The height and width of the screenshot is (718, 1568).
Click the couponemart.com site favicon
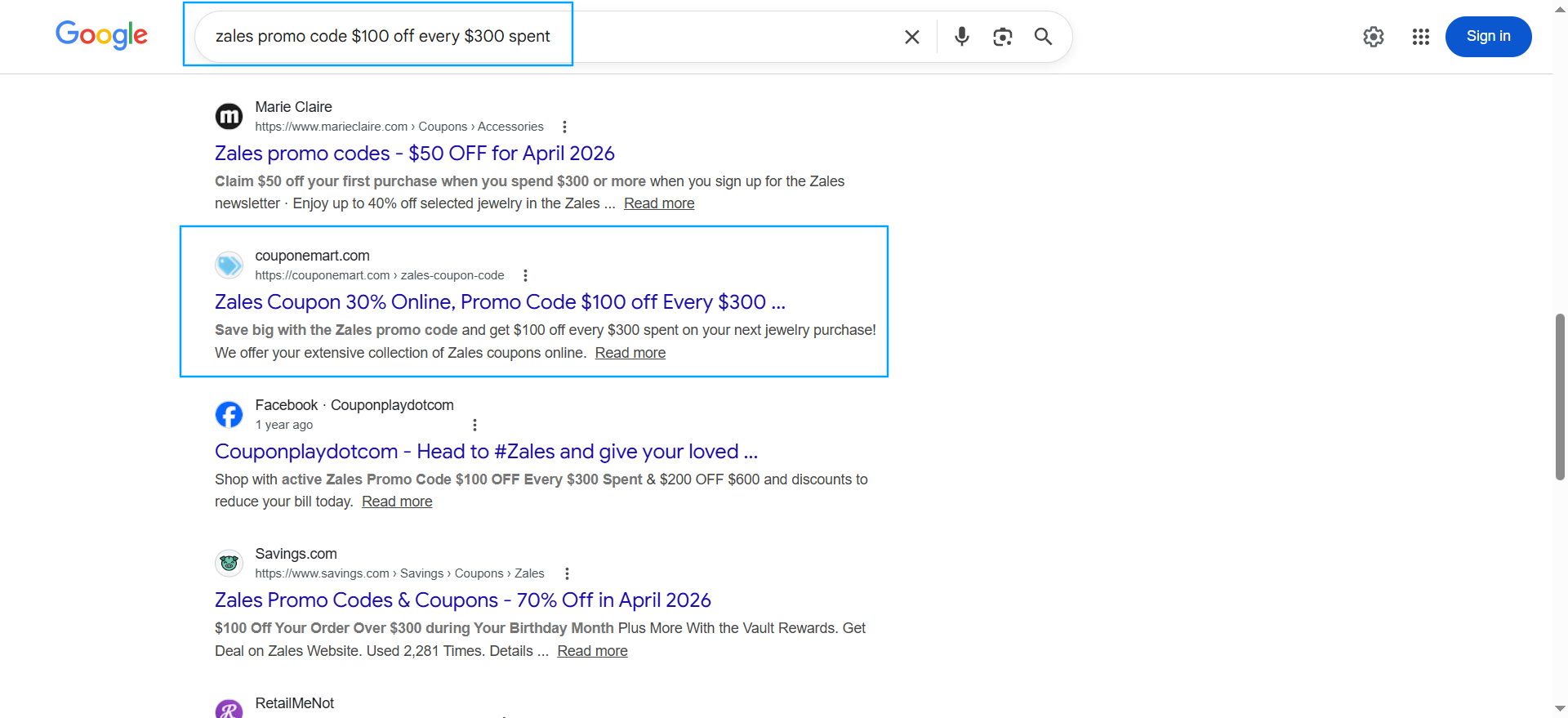[229, 265]
